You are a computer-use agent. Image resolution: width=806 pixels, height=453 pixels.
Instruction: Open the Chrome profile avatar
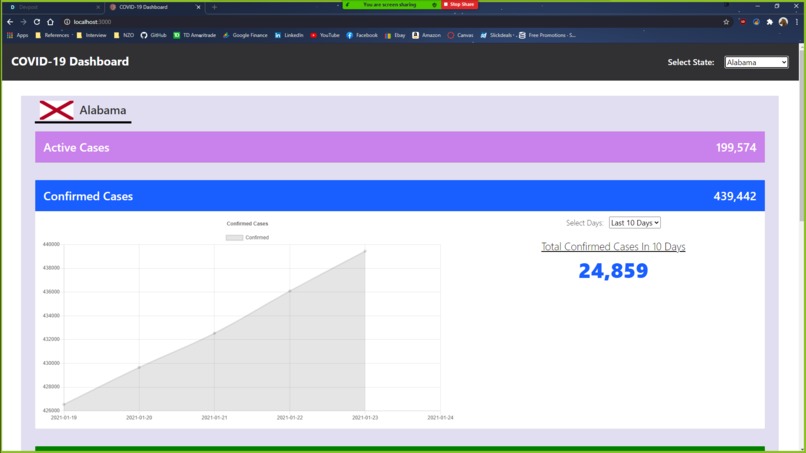(783, 22)
